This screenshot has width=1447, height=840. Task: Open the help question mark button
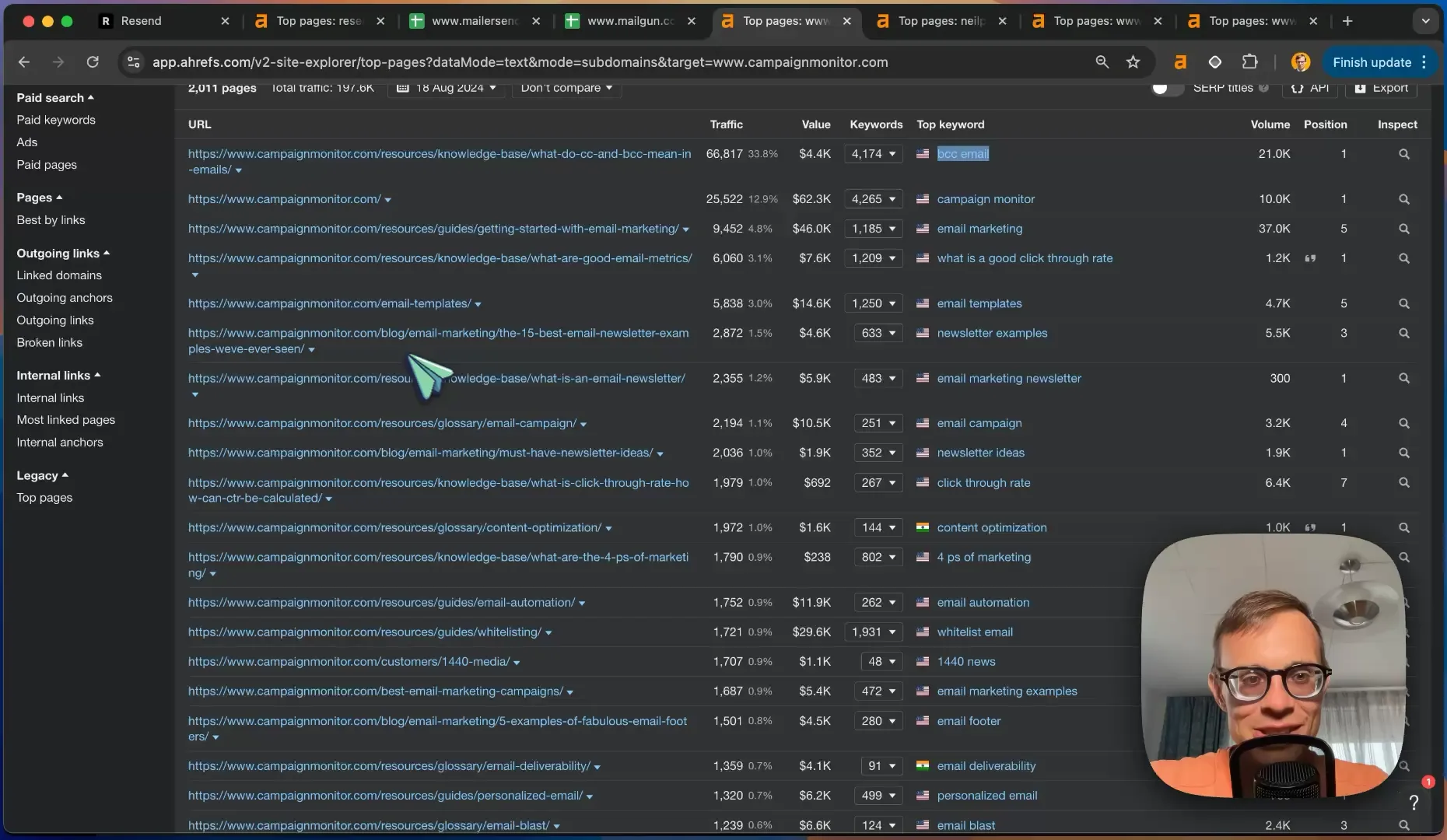pos(1414,802)
